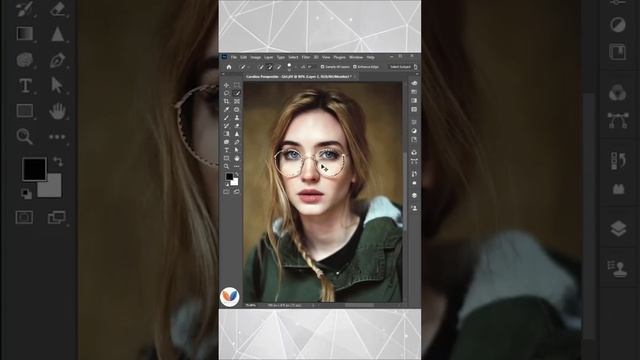
Task: Select the Sharpen triangle tool
Action: coord(237,134)
